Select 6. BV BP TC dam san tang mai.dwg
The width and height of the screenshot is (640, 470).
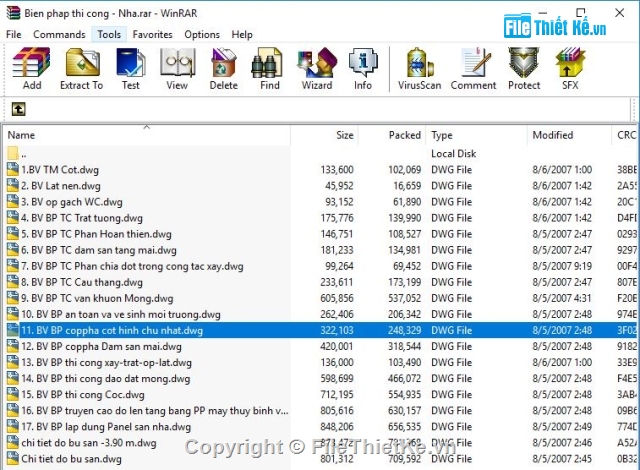pyautogui.click(x=99, y=250)
